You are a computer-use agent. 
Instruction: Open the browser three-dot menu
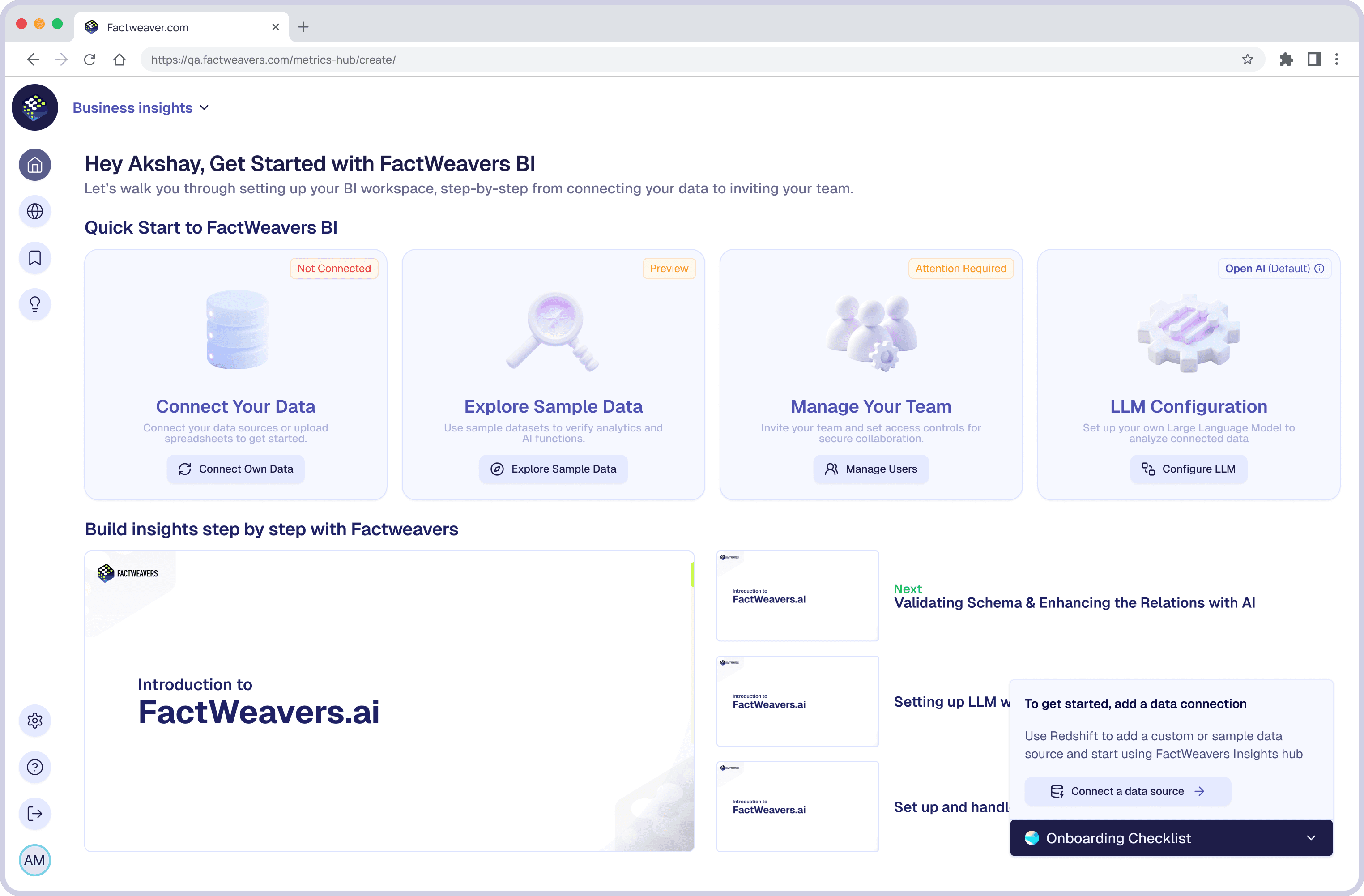tap(1337, 59)
